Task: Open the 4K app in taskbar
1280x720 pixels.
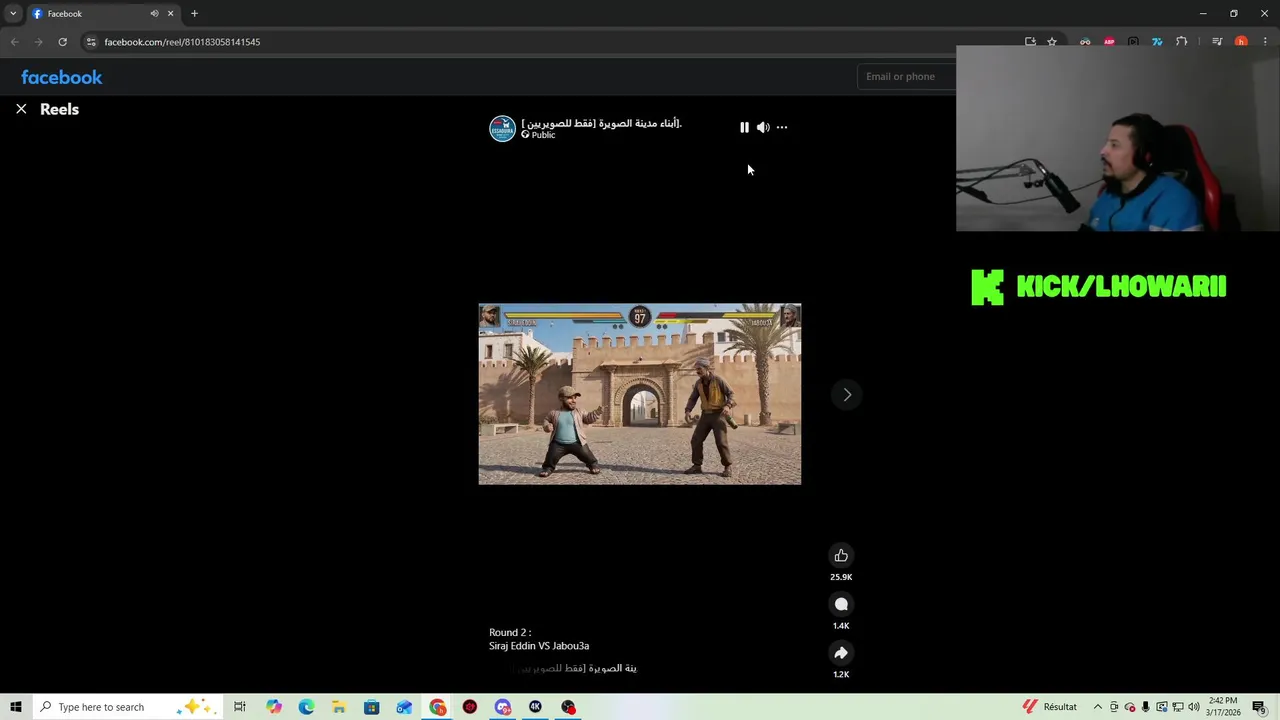Action: 535,707
